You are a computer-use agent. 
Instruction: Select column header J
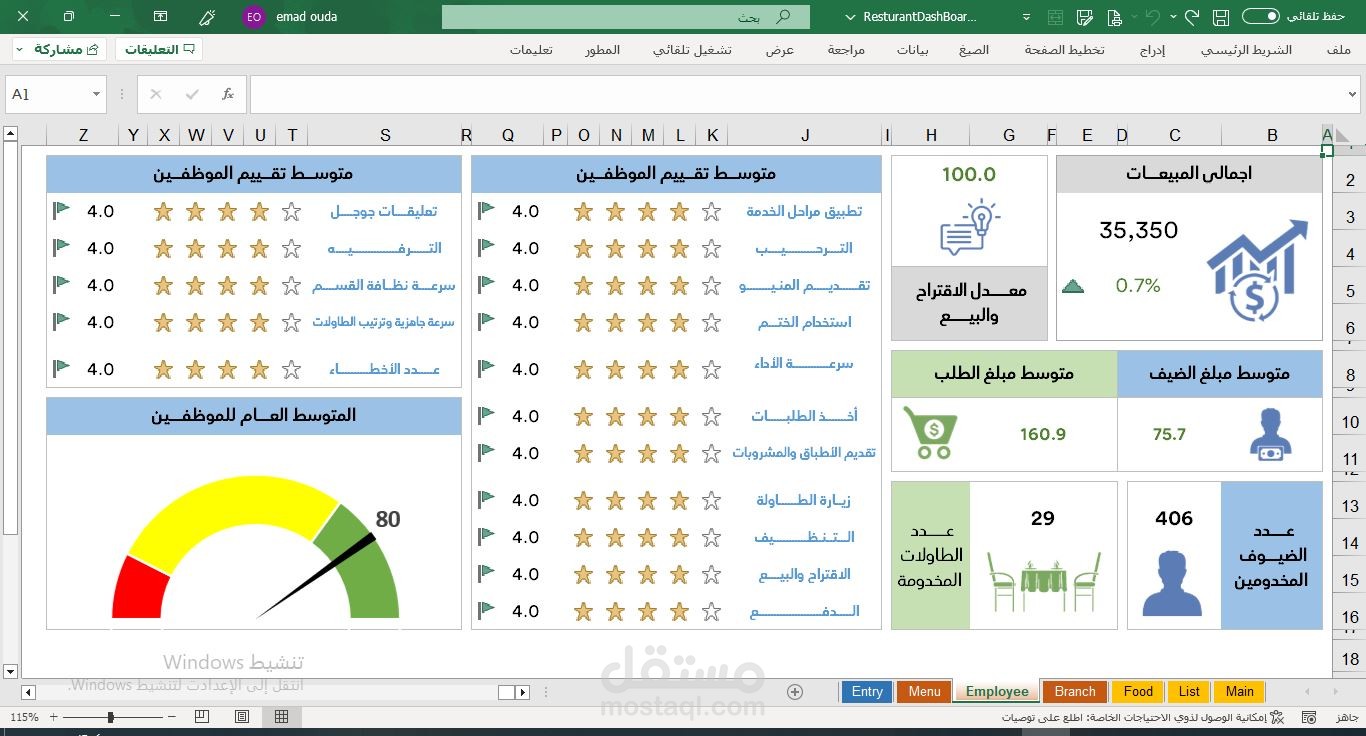(805, 136)
